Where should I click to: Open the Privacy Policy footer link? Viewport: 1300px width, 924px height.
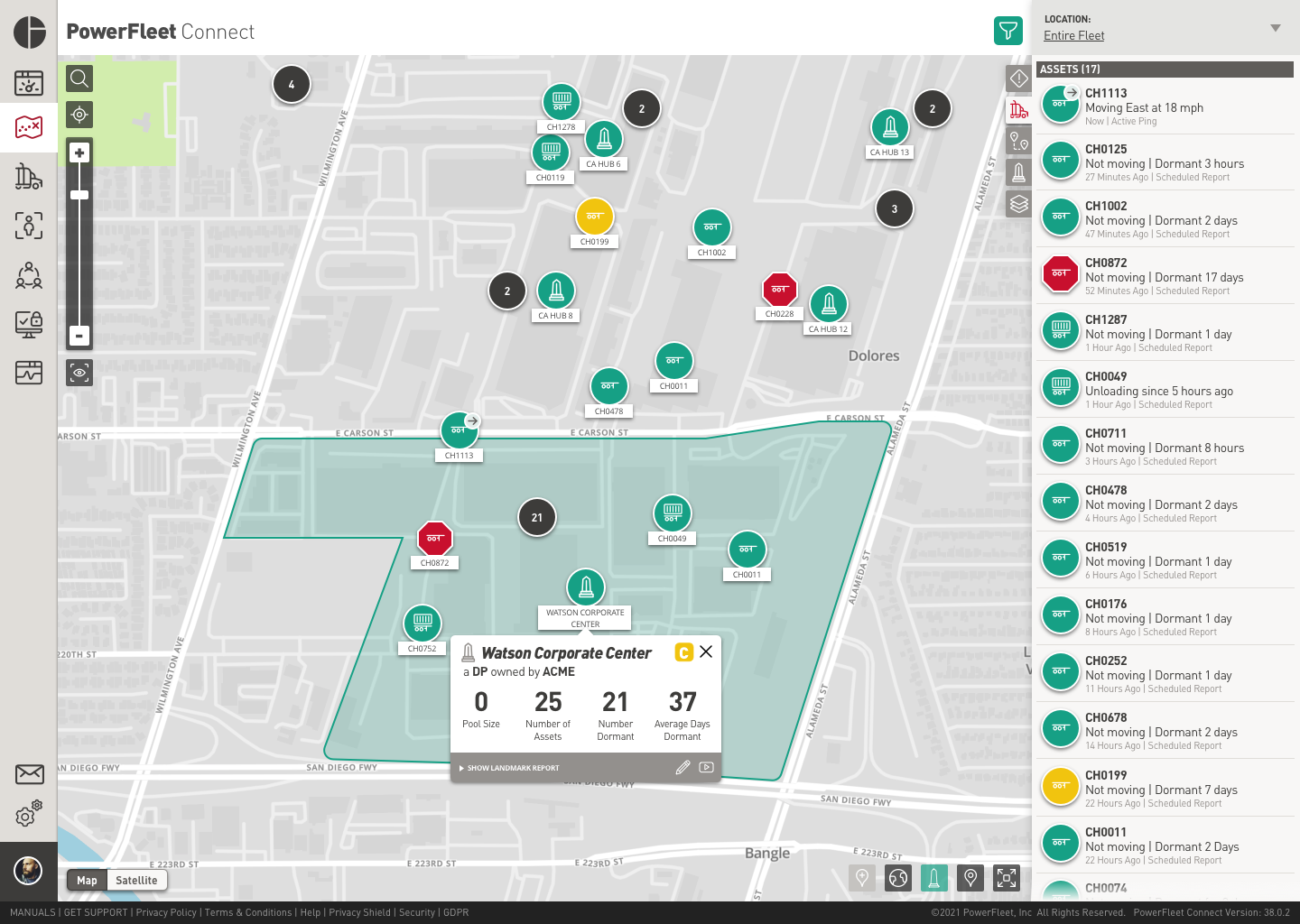(x=166, y=912)
